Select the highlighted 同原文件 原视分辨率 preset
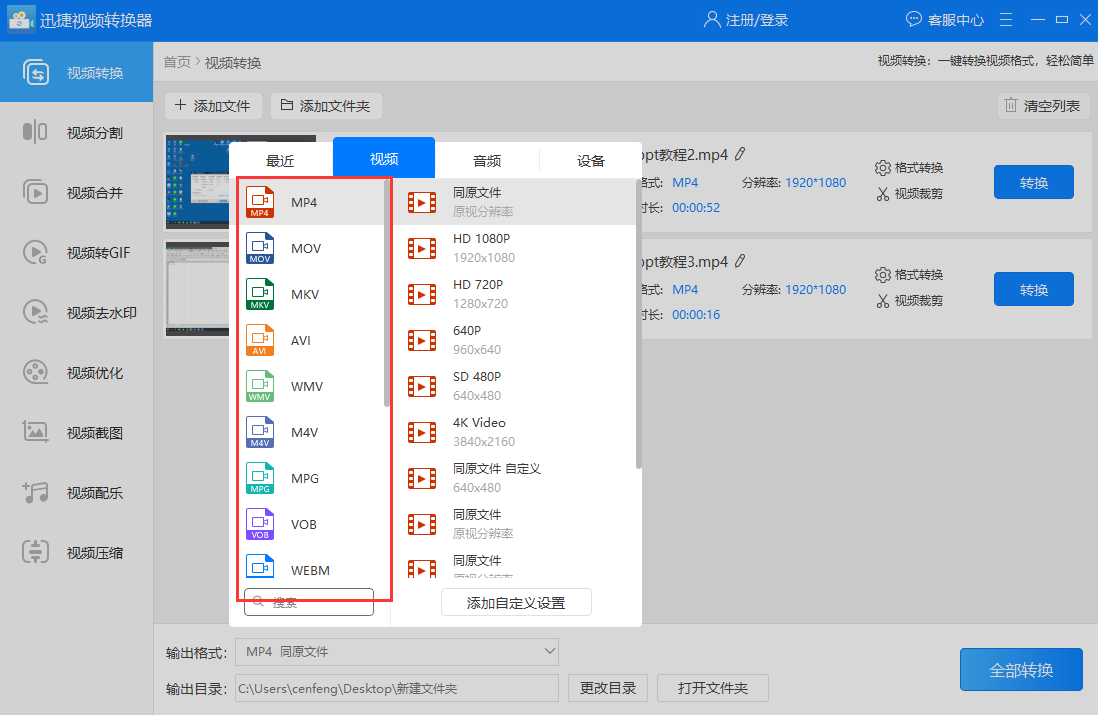Image resolution: width=1098 pixels, height=715 pixels. 515,202
